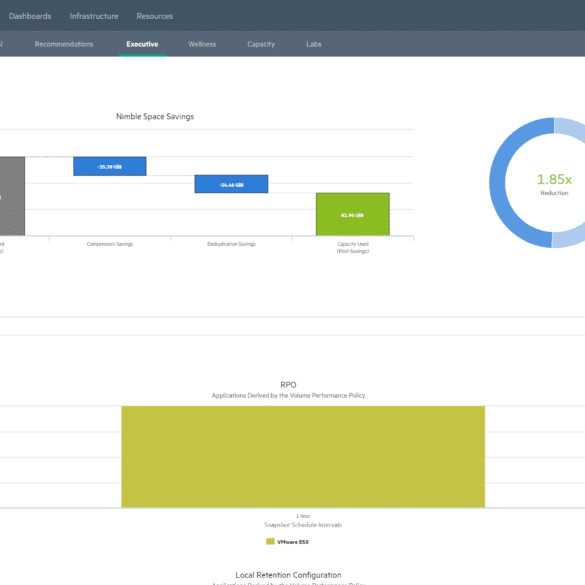Click the 'Snapshot Schedule Intervals' axis title
This screenshot has height=585, width=585.
[x=303, y=525]
